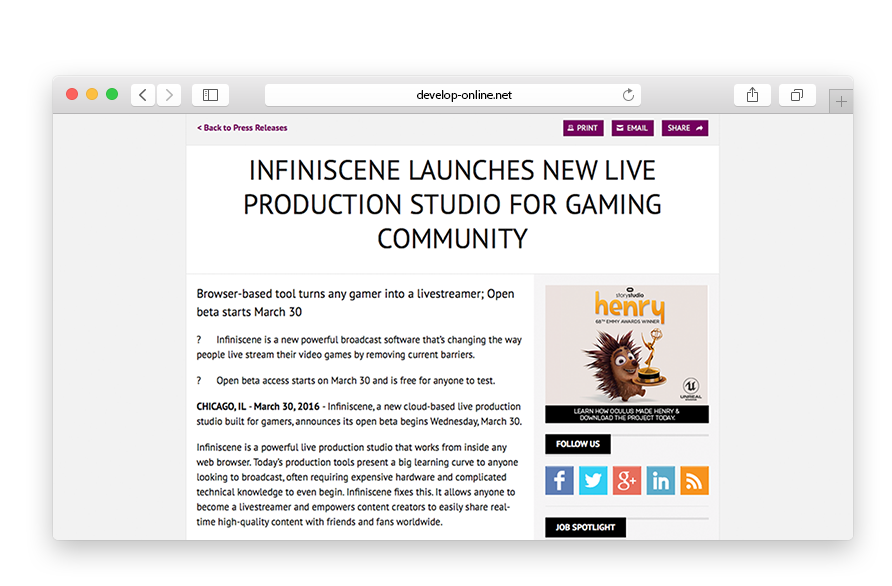The height and width of the screenshot is (586, 892).
Task: Open the Henry Oculus Story Studio ad banner
Action: point(626,350)
